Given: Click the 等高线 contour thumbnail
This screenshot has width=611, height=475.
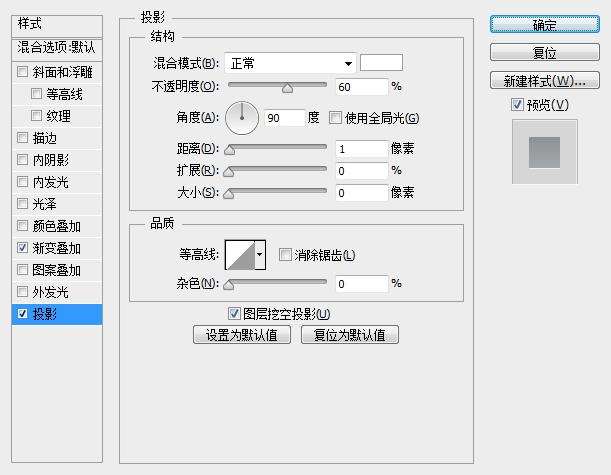Looking at the screenshot, I should (240, 255).
